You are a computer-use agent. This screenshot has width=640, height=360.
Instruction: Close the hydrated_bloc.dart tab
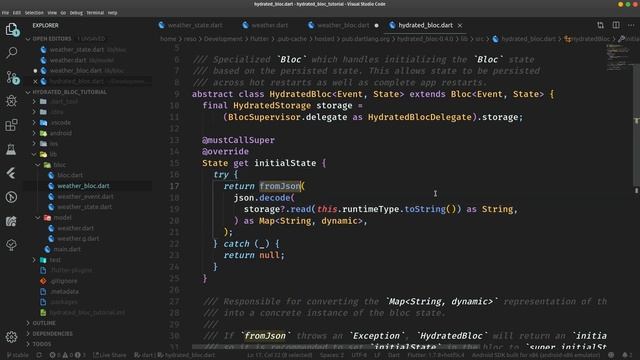[x=460, y=25]
